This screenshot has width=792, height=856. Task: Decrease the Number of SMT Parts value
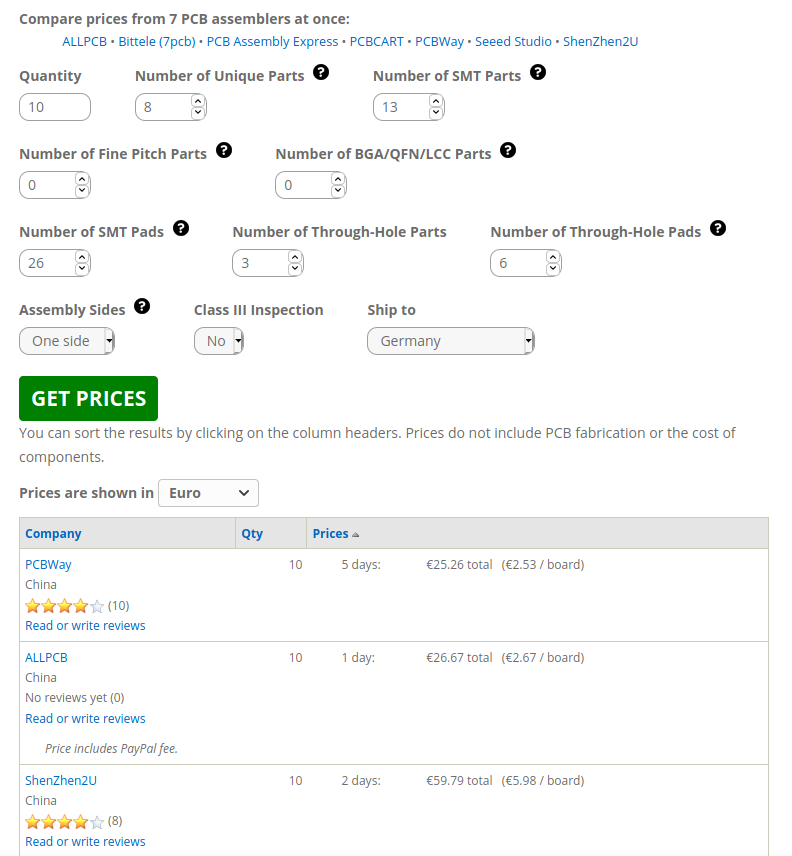[x=436, y=113]
